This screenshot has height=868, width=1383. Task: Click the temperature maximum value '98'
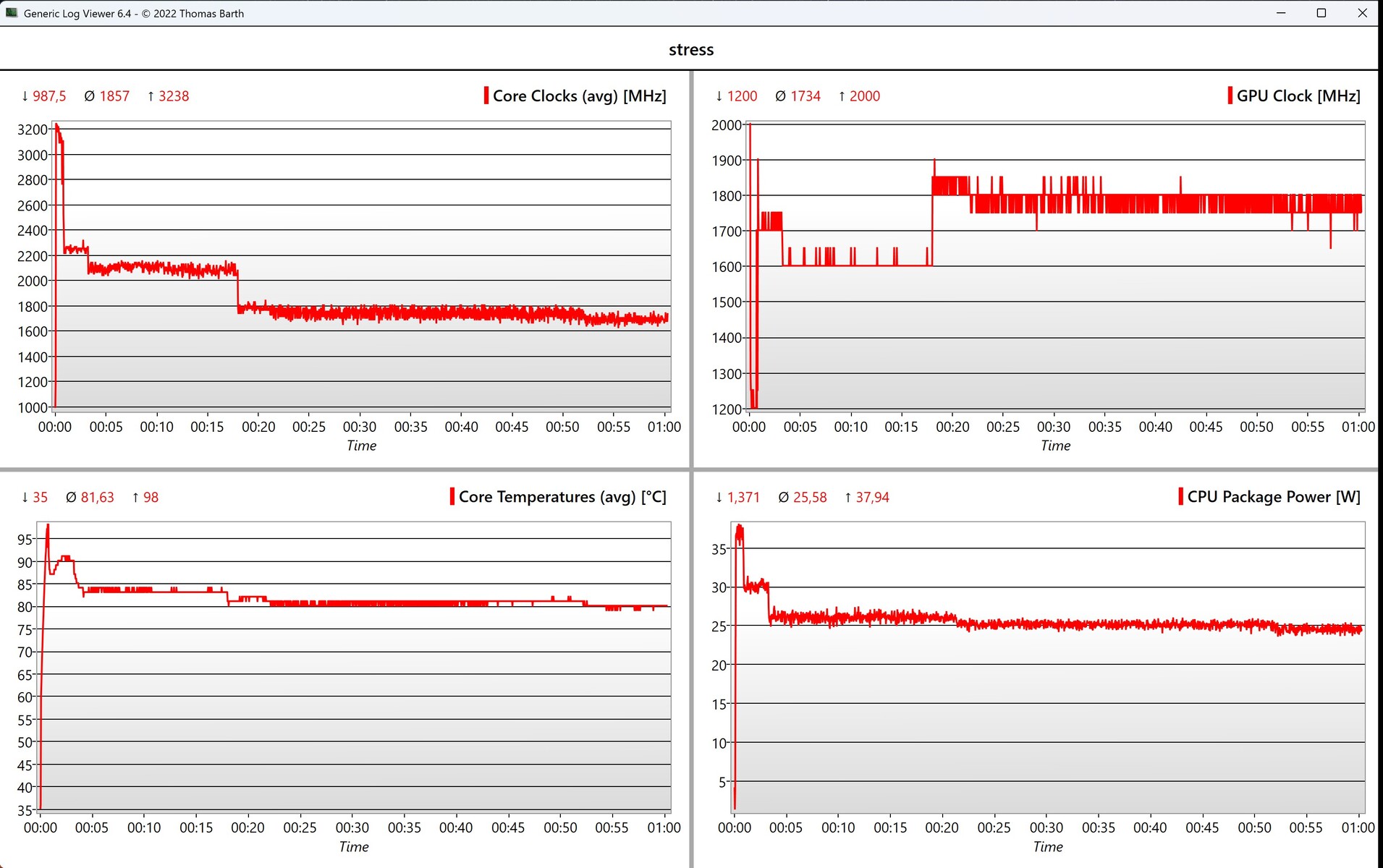151,498
